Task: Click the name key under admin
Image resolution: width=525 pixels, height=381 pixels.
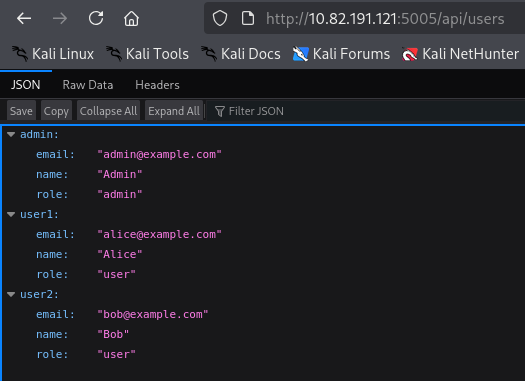Action: pyautogui.click(x=52, y=174)
